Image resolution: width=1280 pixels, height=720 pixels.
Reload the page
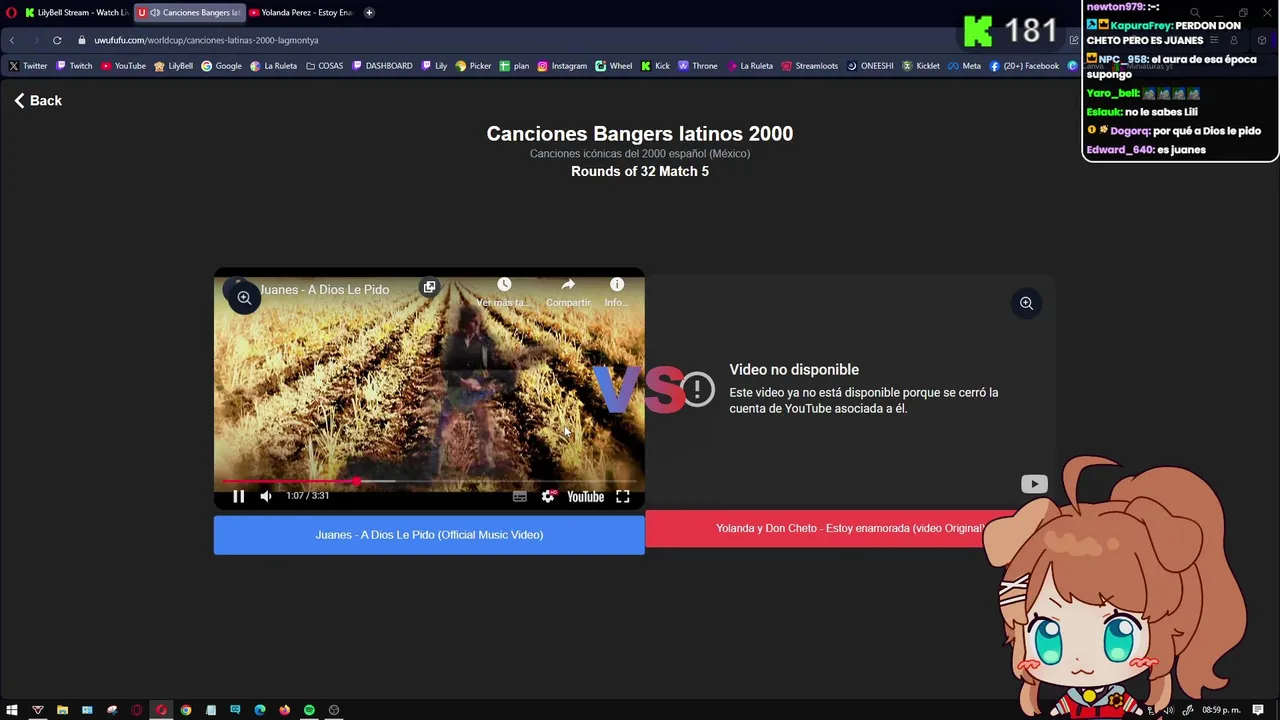[x=57, y=40]
